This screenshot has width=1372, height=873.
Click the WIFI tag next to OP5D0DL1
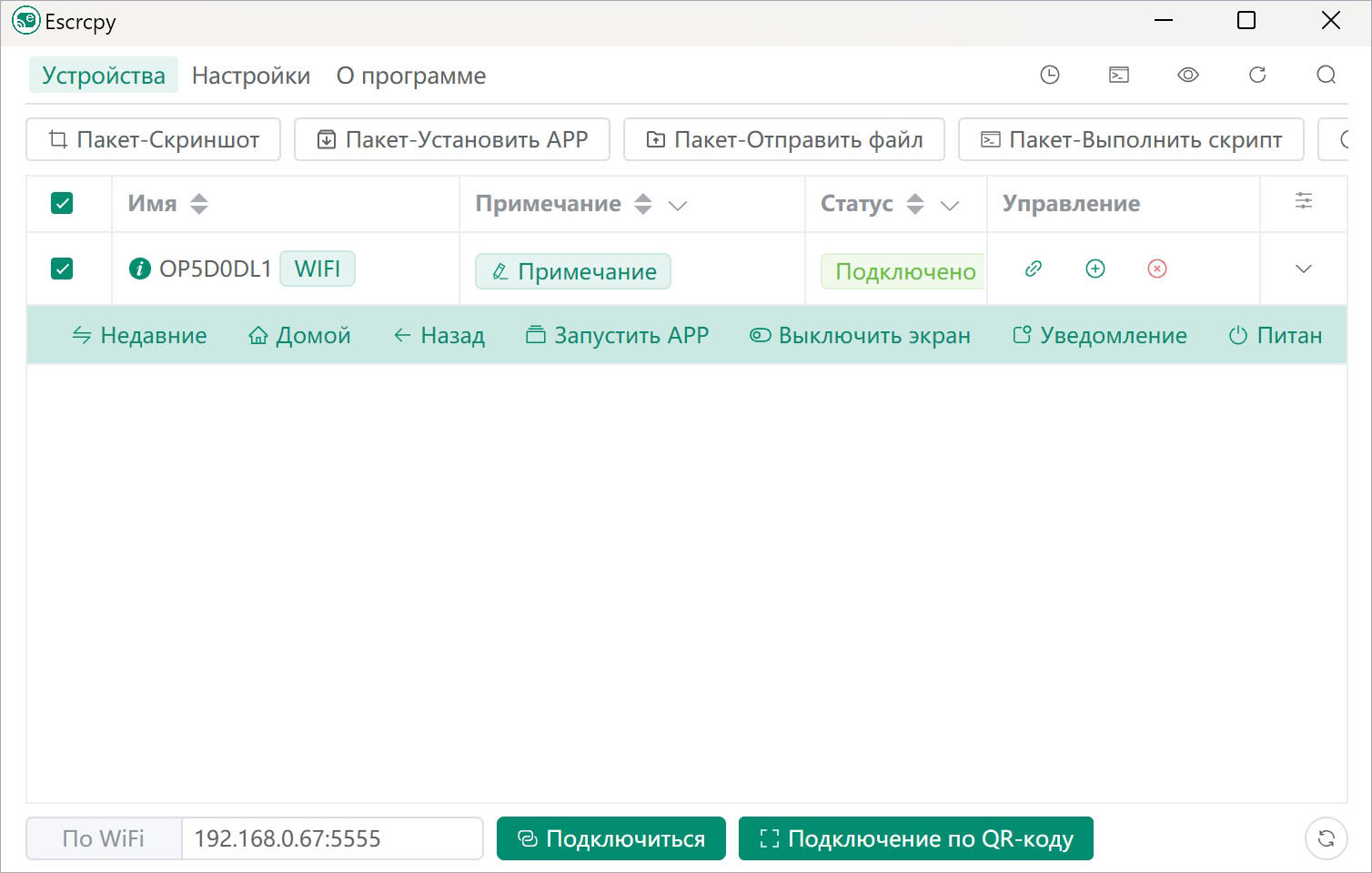pos(318,269)
